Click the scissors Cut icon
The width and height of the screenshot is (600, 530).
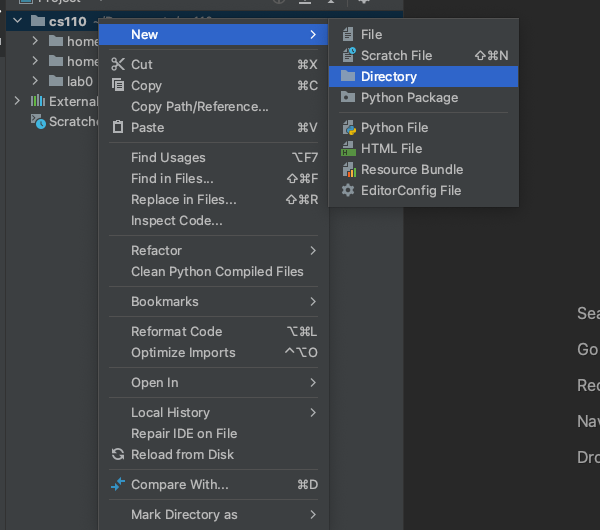tap(118, 64)
